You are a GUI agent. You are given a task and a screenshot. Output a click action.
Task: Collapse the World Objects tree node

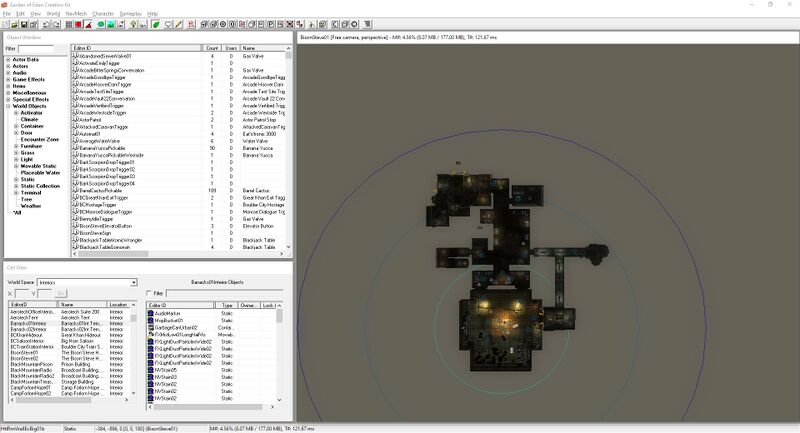[x=8, y=105]
